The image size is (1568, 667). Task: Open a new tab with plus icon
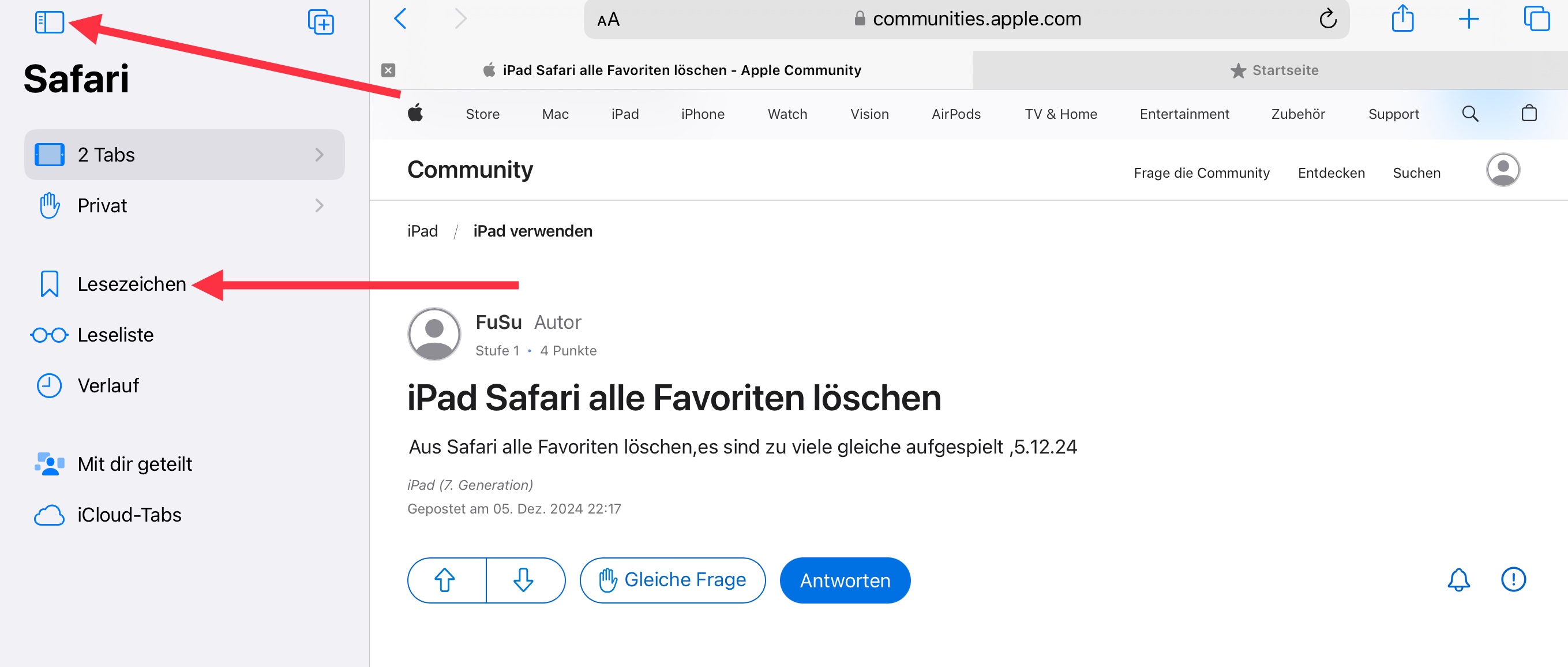click(x=1468, y=19)
